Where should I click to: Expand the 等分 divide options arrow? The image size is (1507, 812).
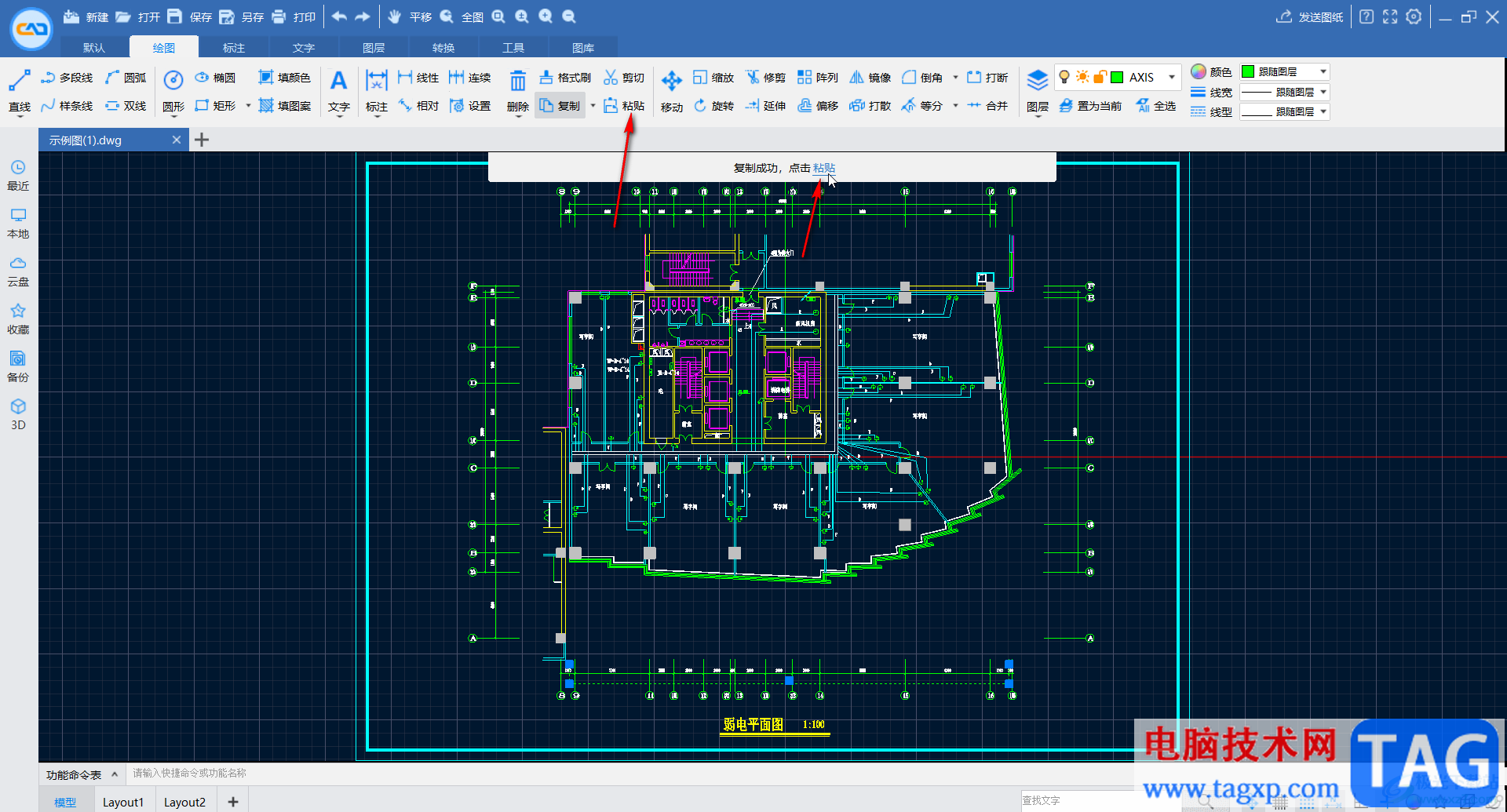(955, 106)
